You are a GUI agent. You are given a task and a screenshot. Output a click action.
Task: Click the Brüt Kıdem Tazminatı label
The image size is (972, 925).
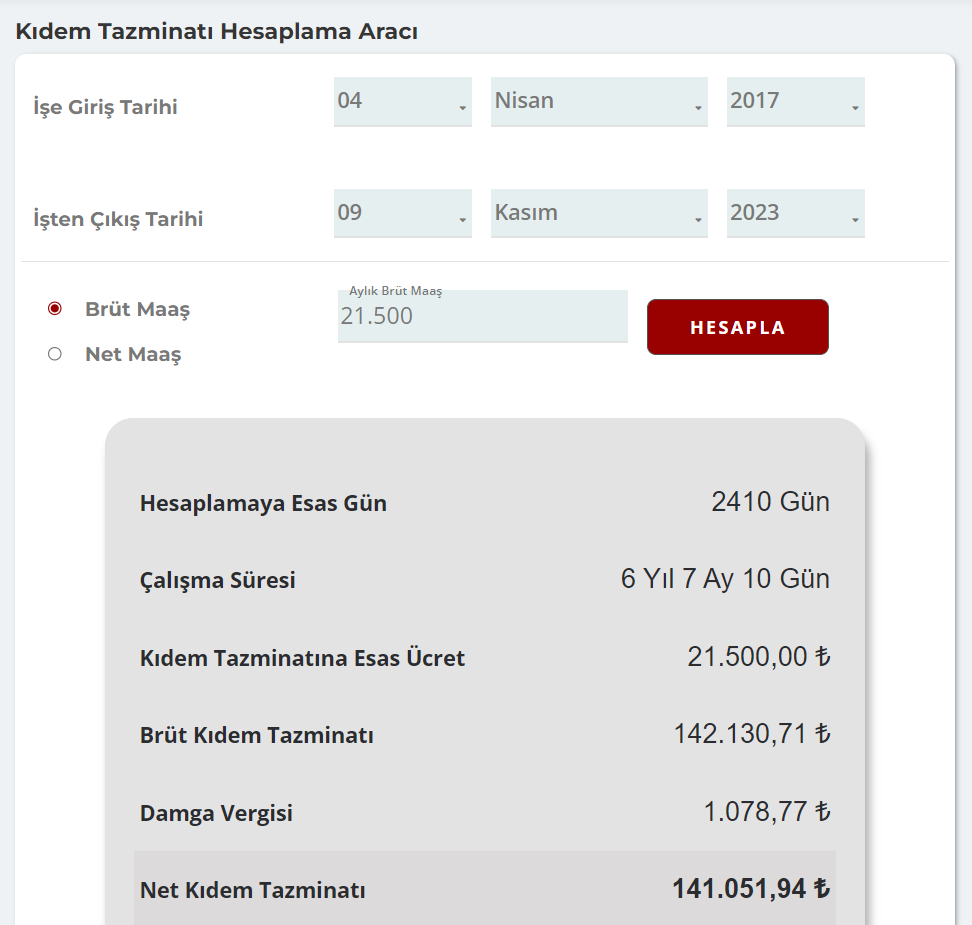tap(257, 735)
